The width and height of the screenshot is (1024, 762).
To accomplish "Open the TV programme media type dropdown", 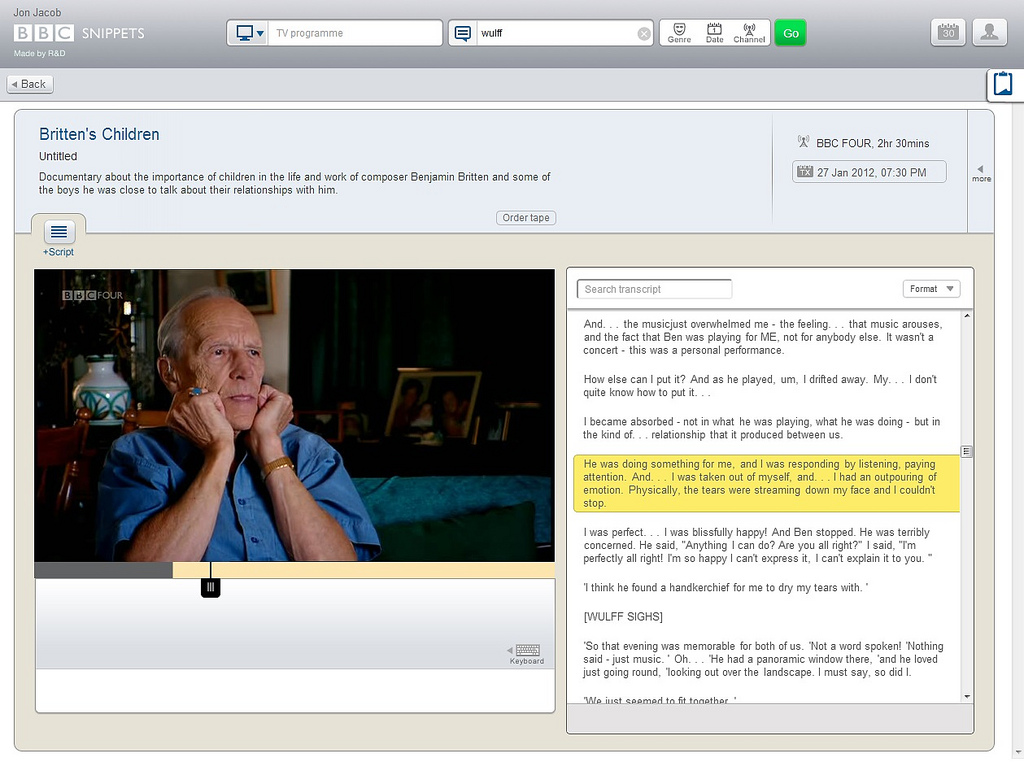I will click(250, 33).
